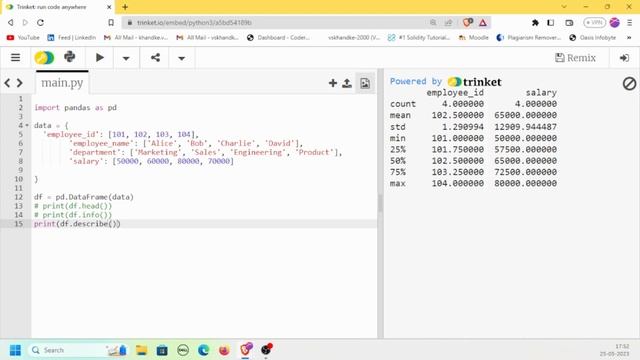Reload the page
Image resolution: width=640 pixels, height=360 pixels.
(x=40, y=22)
